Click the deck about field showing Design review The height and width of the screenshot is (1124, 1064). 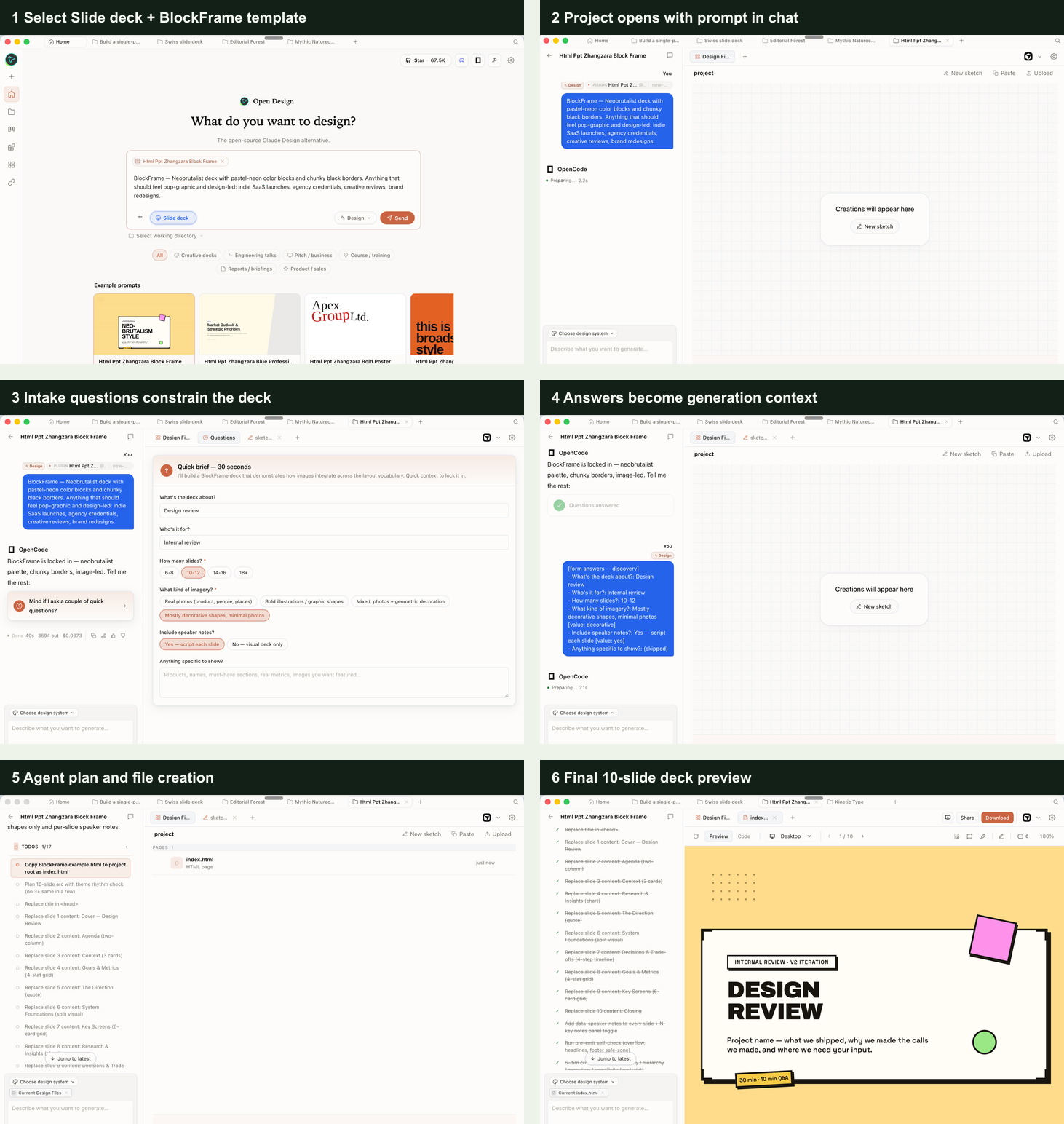(334, 510)
